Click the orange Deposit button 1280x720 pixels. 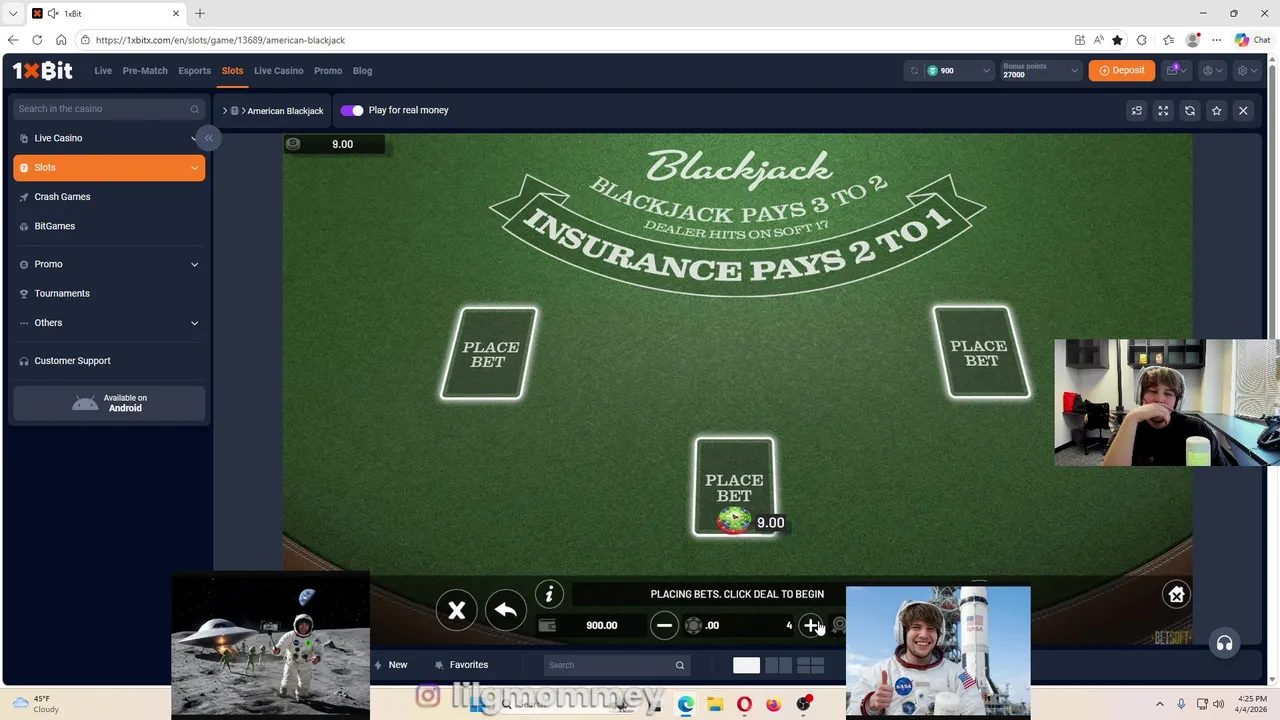1121,70
